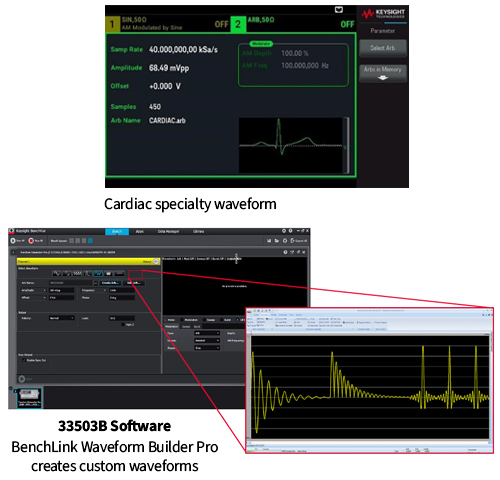This screenshot has width=500, height=480.
Task: Click the Phase value field
Action: (x=122, y=298)
